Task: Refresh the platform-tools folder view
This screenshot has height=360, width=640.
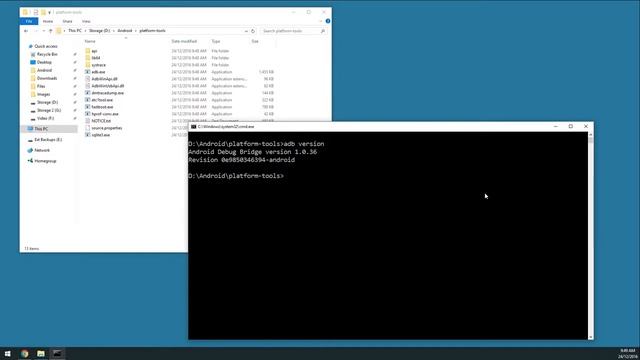Action: 253,31
